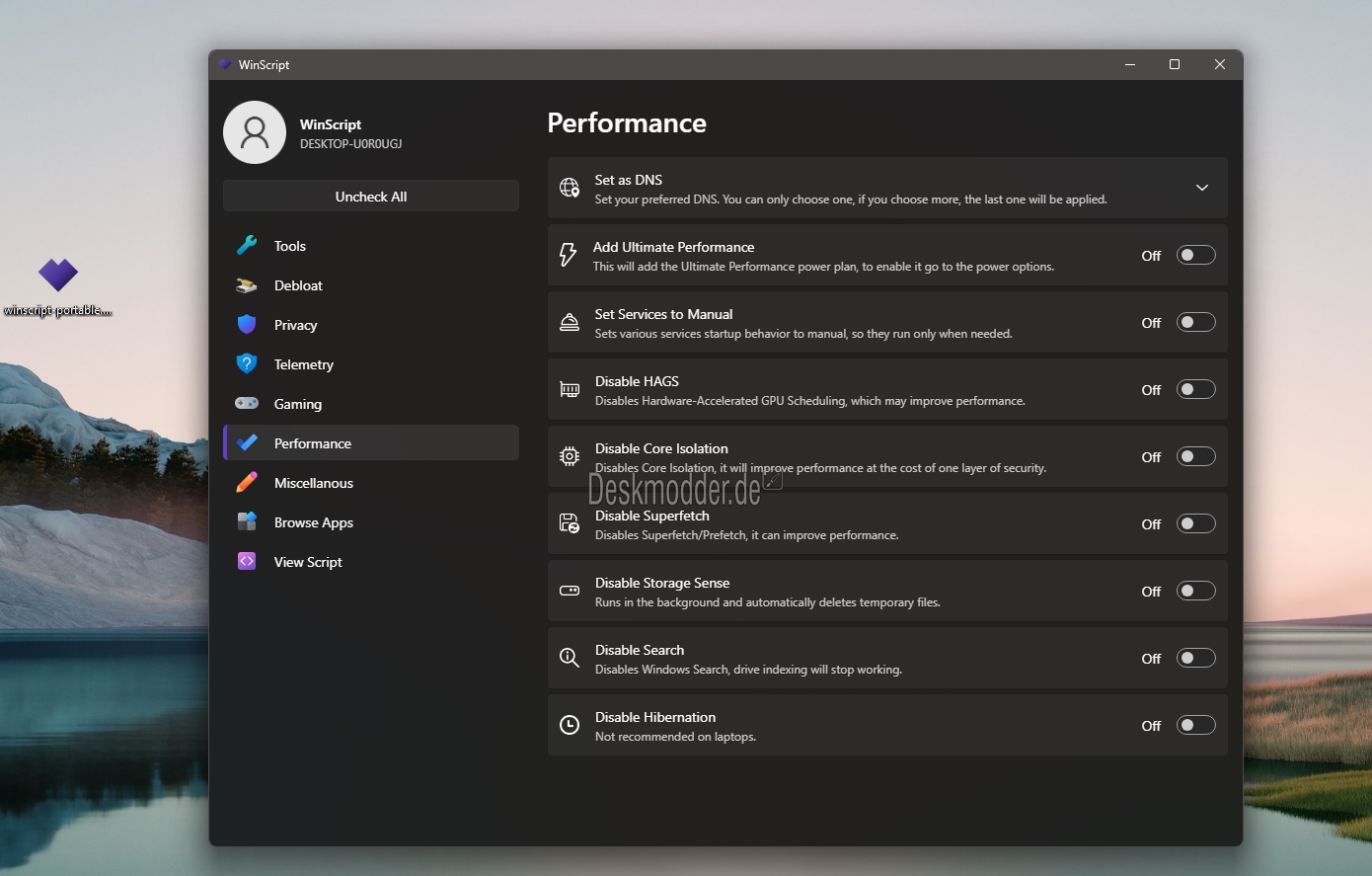This screenshot has height=876, width=1372.
Task: Click the Gaming controller icon
Action: 247,403
